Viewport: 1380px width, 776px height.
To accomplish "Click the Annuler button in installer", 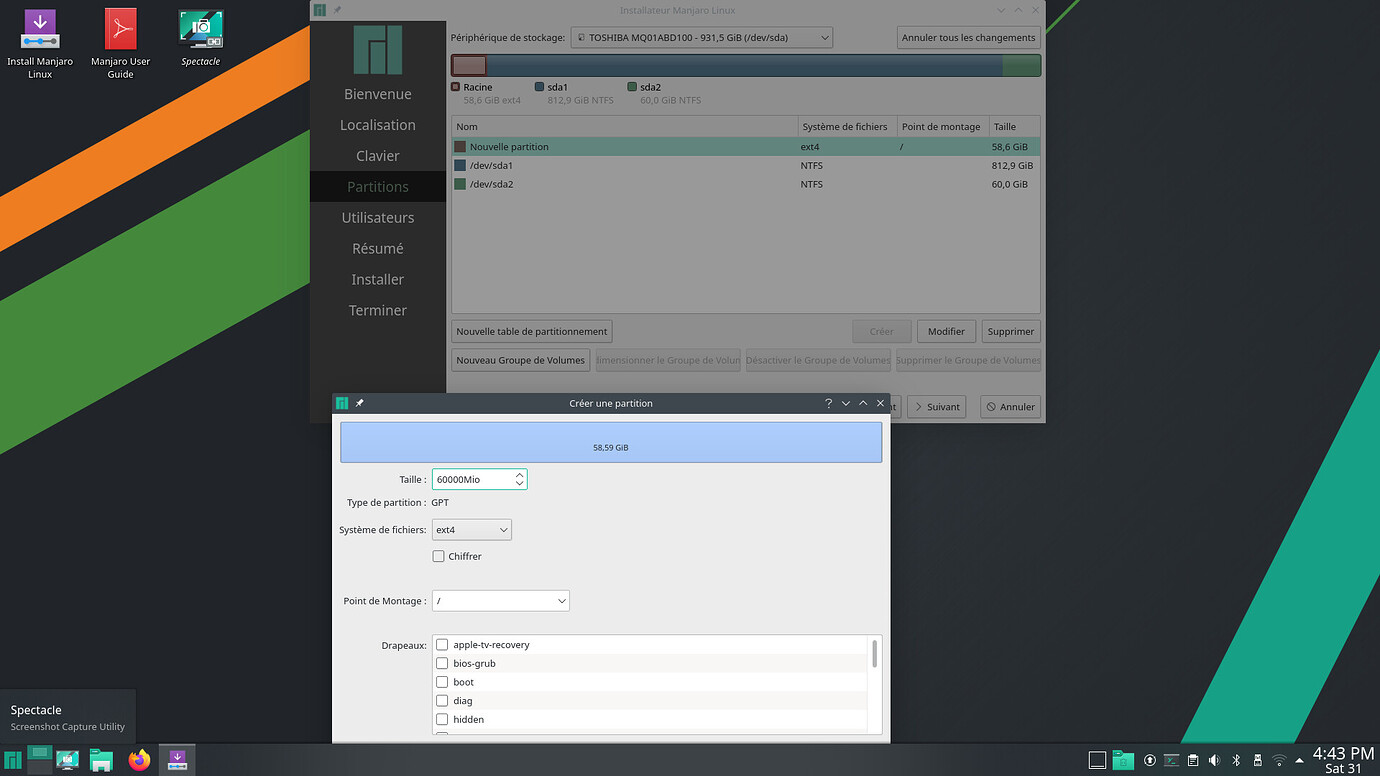I will (1010, 407).
